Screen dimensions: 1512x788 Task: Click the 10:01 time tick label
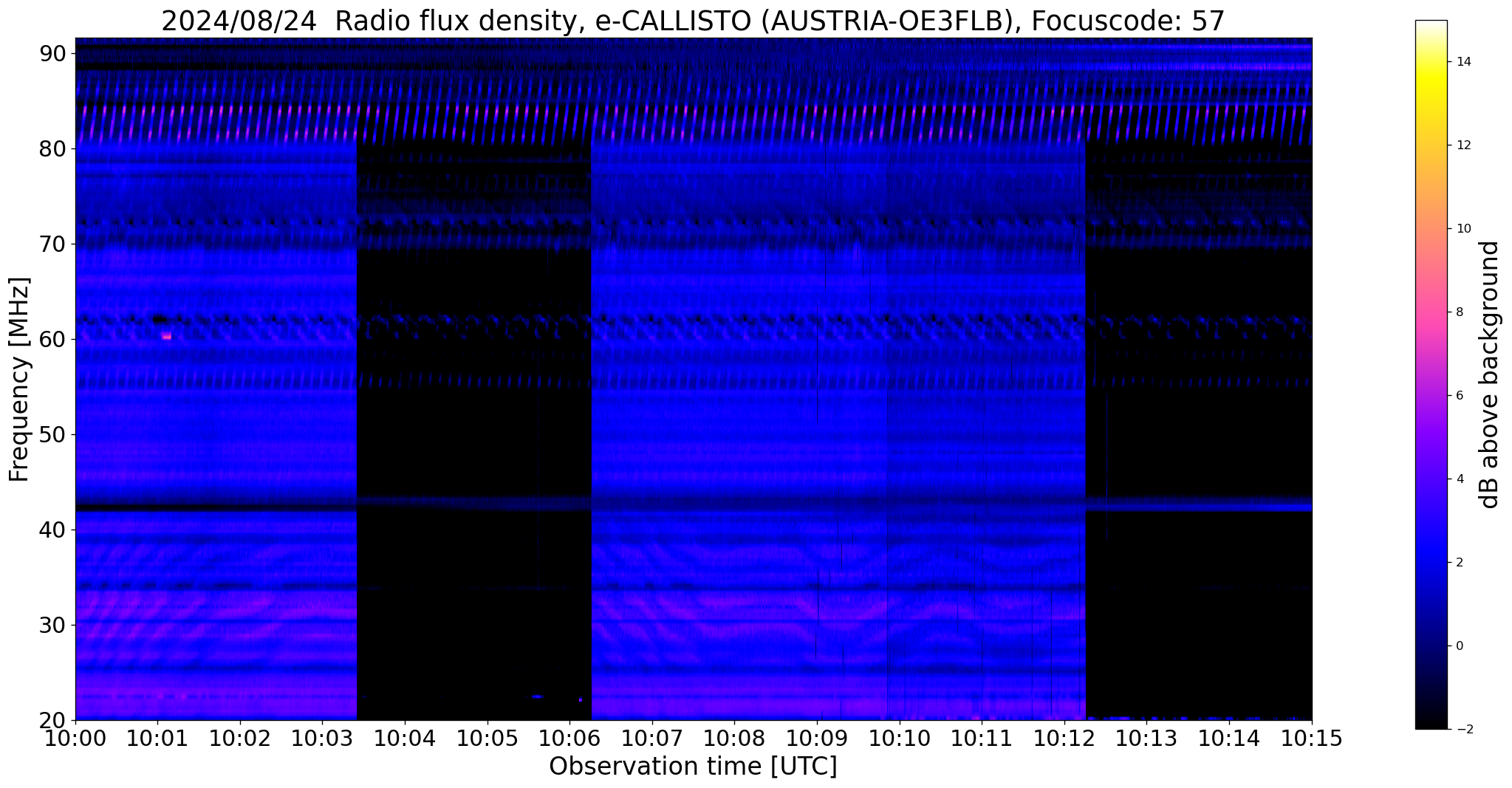tap(157, 738)
